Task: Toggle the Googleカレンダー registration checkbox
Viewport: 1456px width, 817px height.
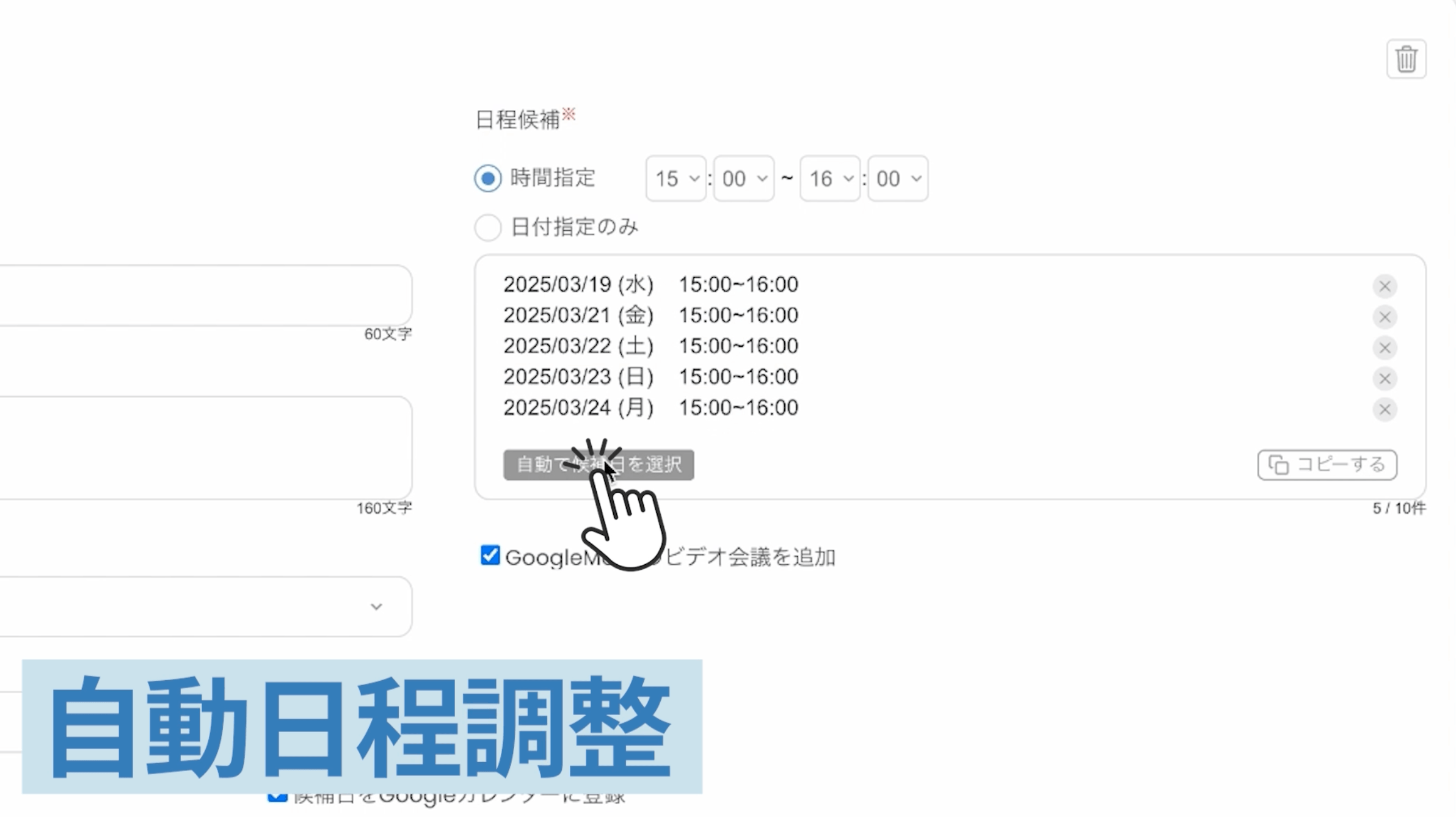Action: point(277,797)
